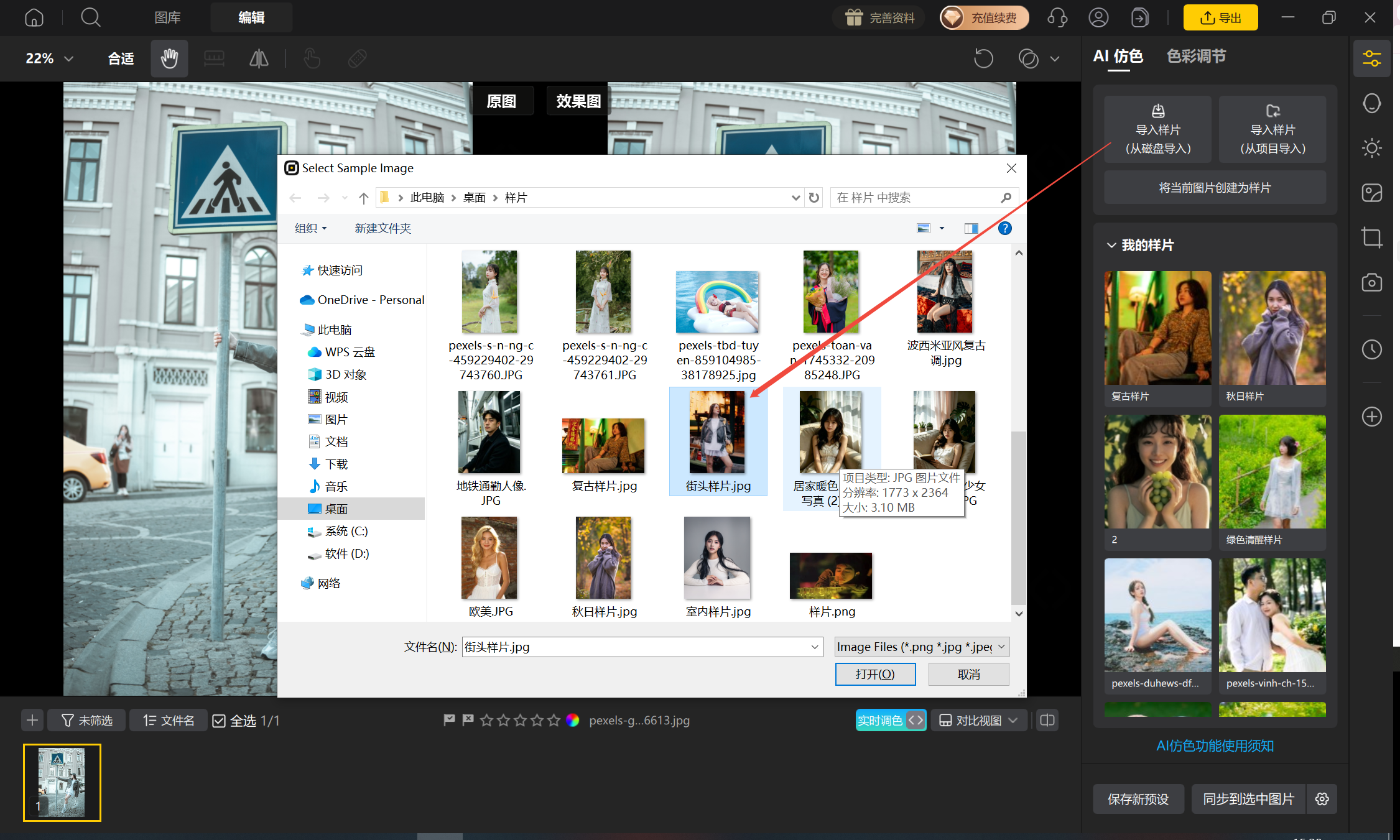Screen dimensions: 1400x840
Task: Select the crop tool in sidebar
Action: [x=1371, y=238]
